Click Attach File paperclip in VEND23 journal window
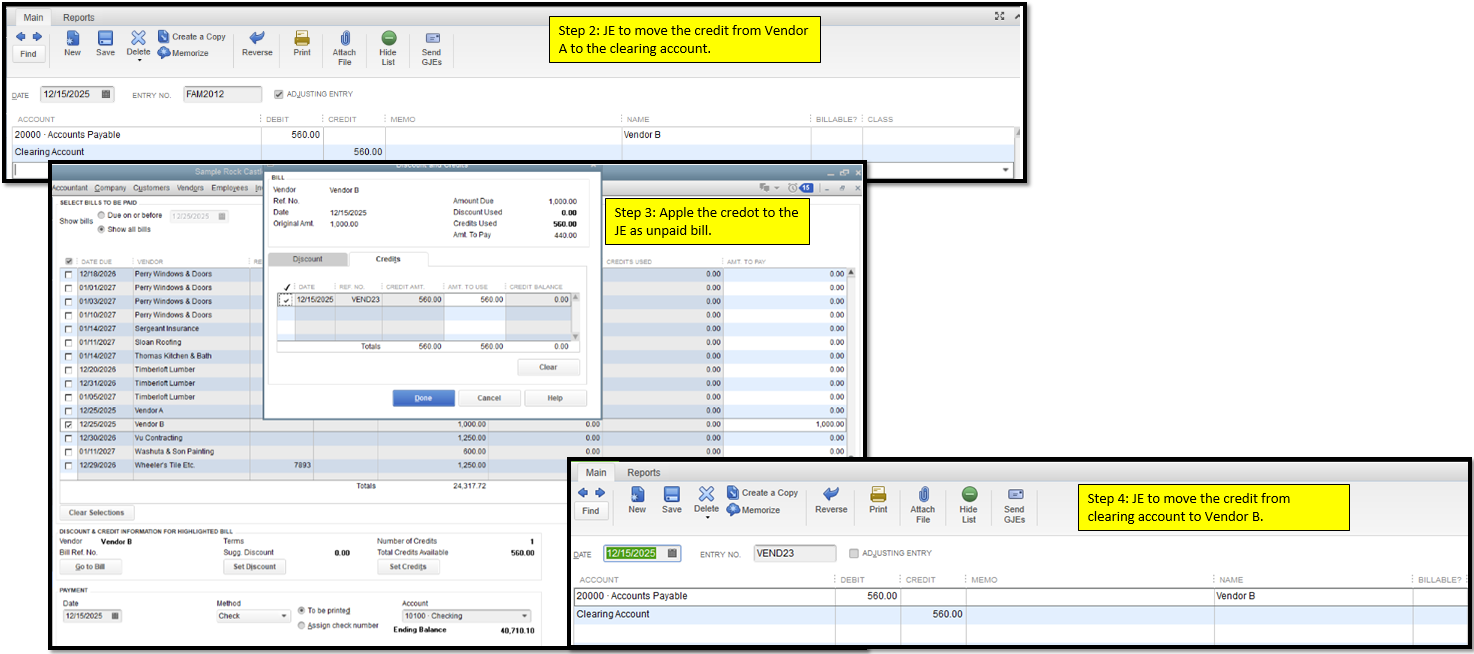 point(923,494)
